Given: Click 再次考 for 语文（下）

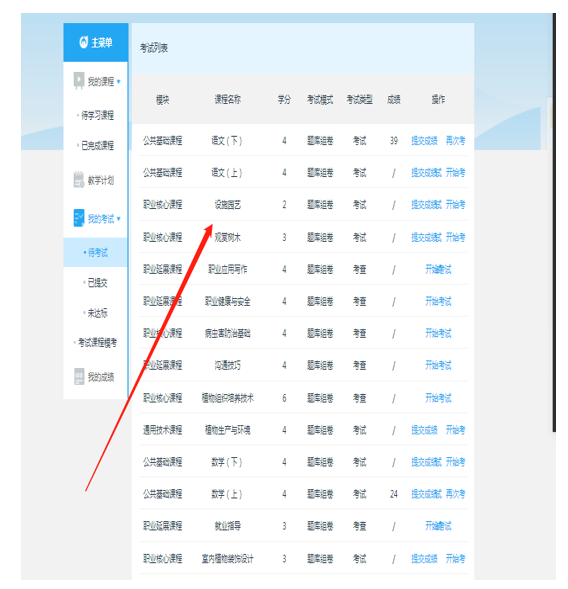Looking at the screenshot, I should [455, 140].
